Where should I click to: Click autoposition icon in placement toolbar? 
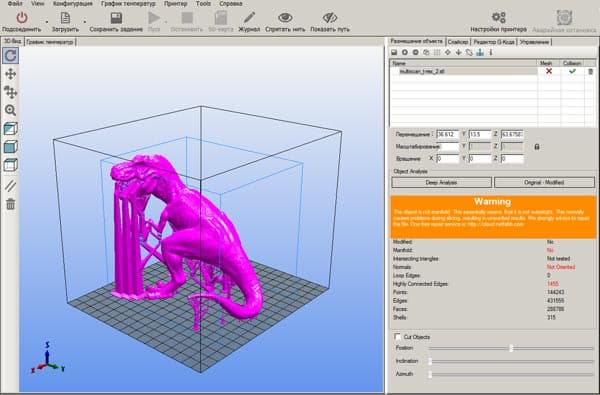[437, 52]
